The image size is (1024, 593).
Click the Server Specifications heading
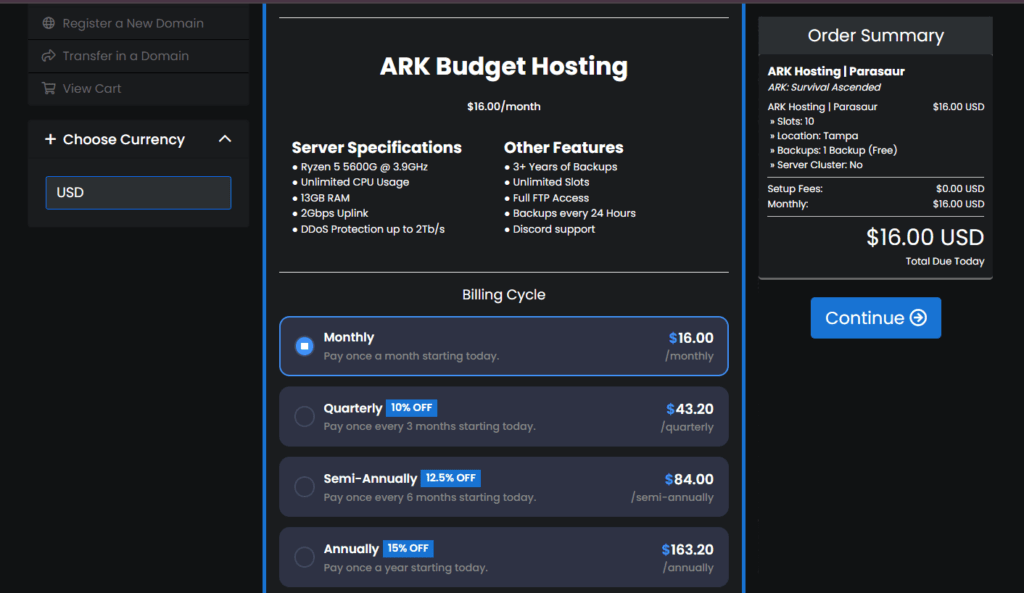[377, 148]
